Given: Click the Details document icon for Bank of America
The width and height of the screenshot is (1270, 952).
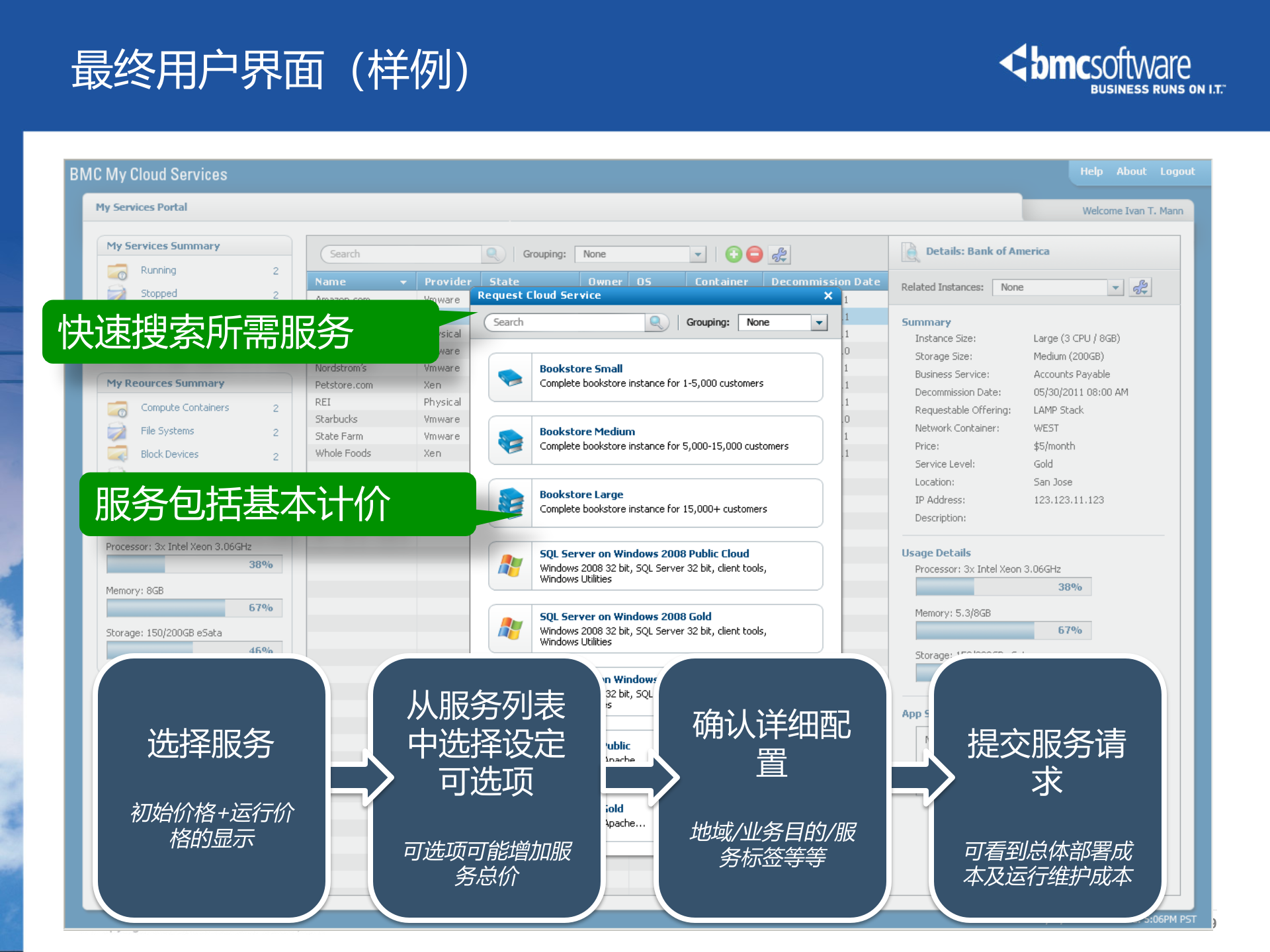Looking at the screenshot, I should tap(910, 252).
